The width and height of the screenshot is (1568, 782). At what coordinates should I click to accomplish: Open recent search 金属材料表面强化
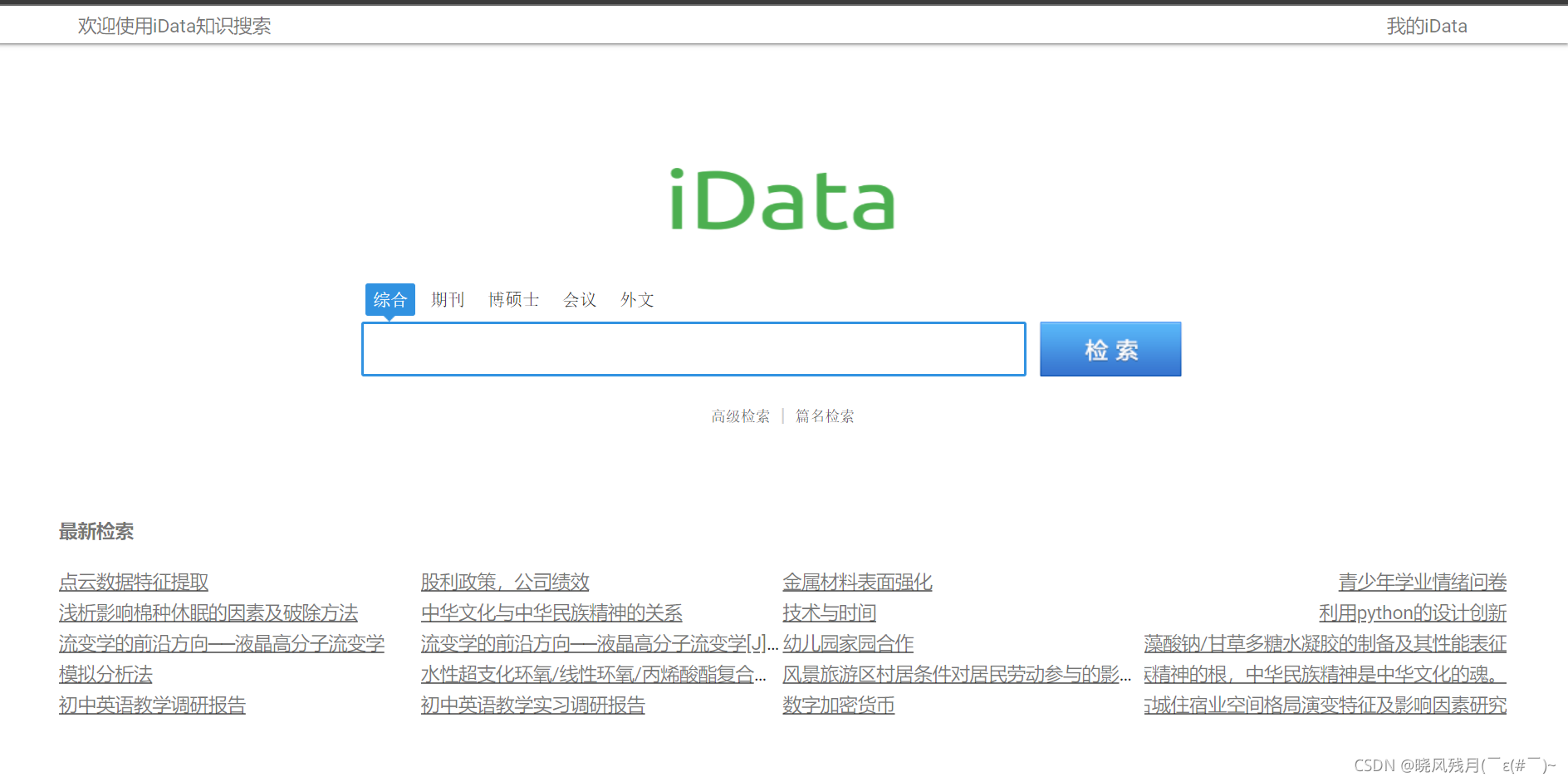coord(857,582)
